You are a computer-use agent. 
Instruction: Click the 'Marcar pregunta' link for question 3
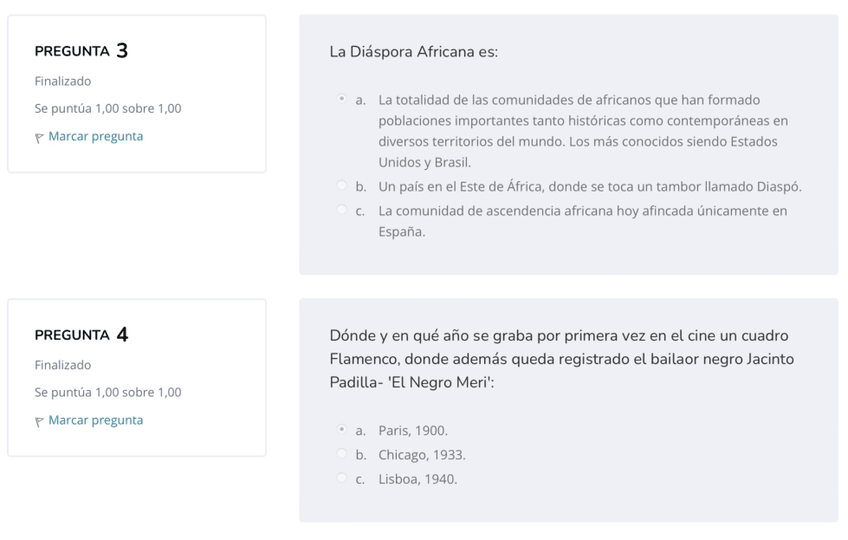click(95, 136)
